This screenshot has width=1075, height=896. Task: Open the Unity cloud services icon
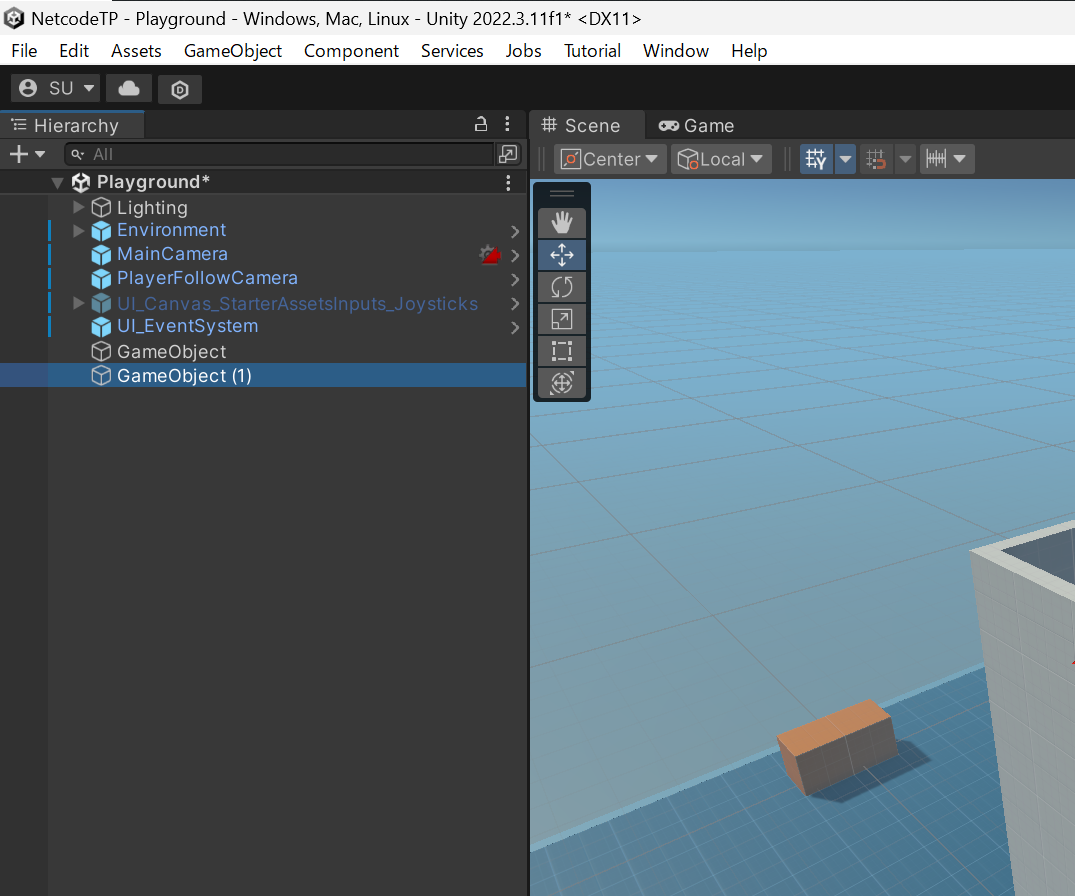(x=129, y=88)
